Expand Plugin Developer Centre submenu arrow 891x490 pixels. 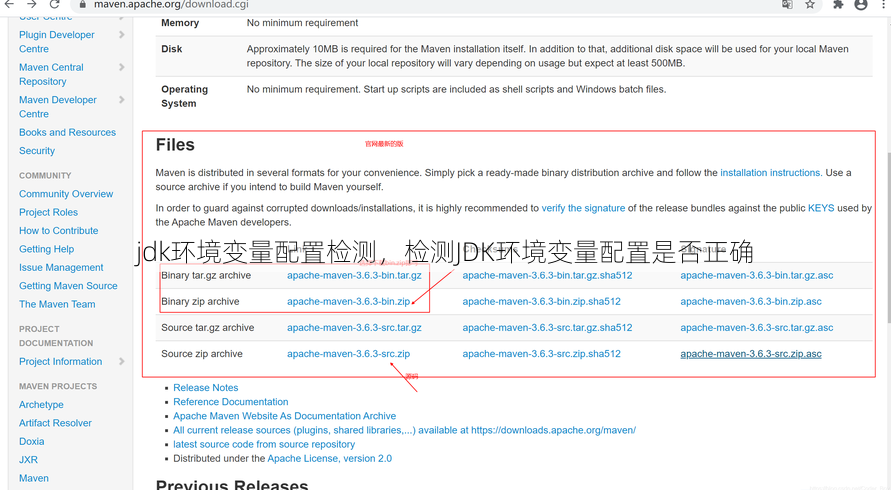(122, 35)
